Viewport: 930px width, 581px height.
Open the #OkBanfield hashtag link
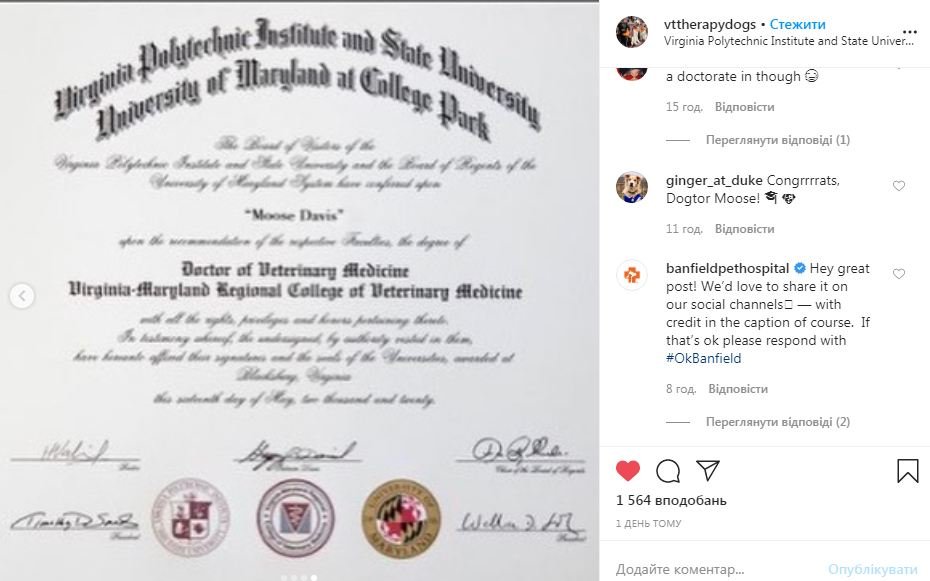pos(703,358)
